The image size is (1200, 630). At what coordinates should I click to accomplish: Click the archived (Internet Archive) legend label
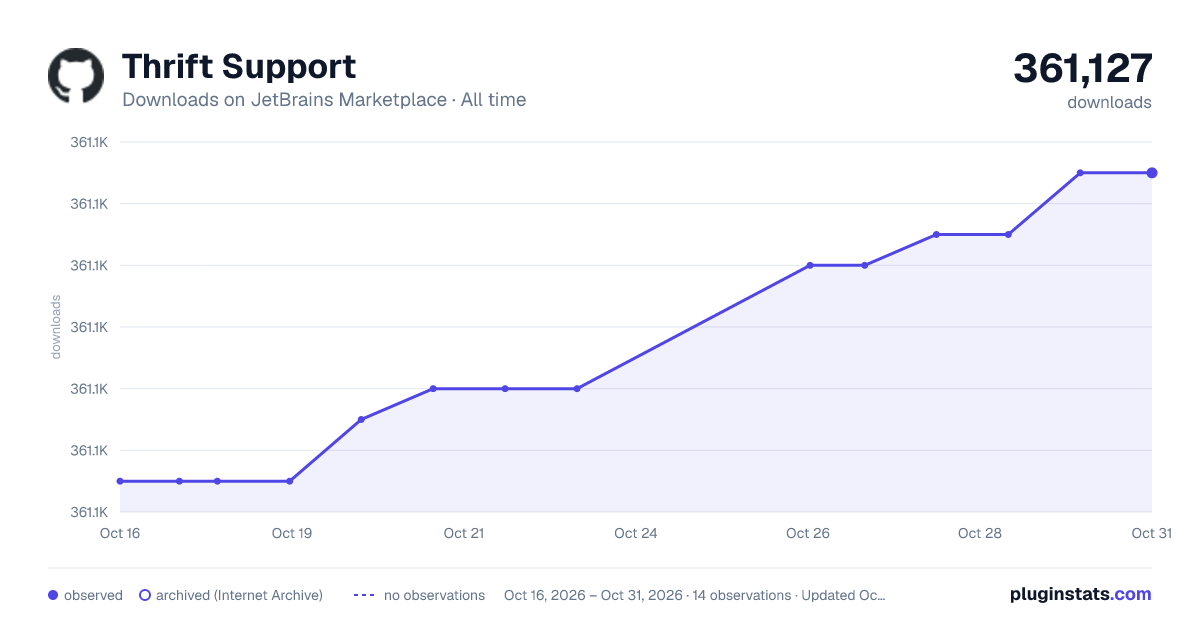[x=240, y=595]
